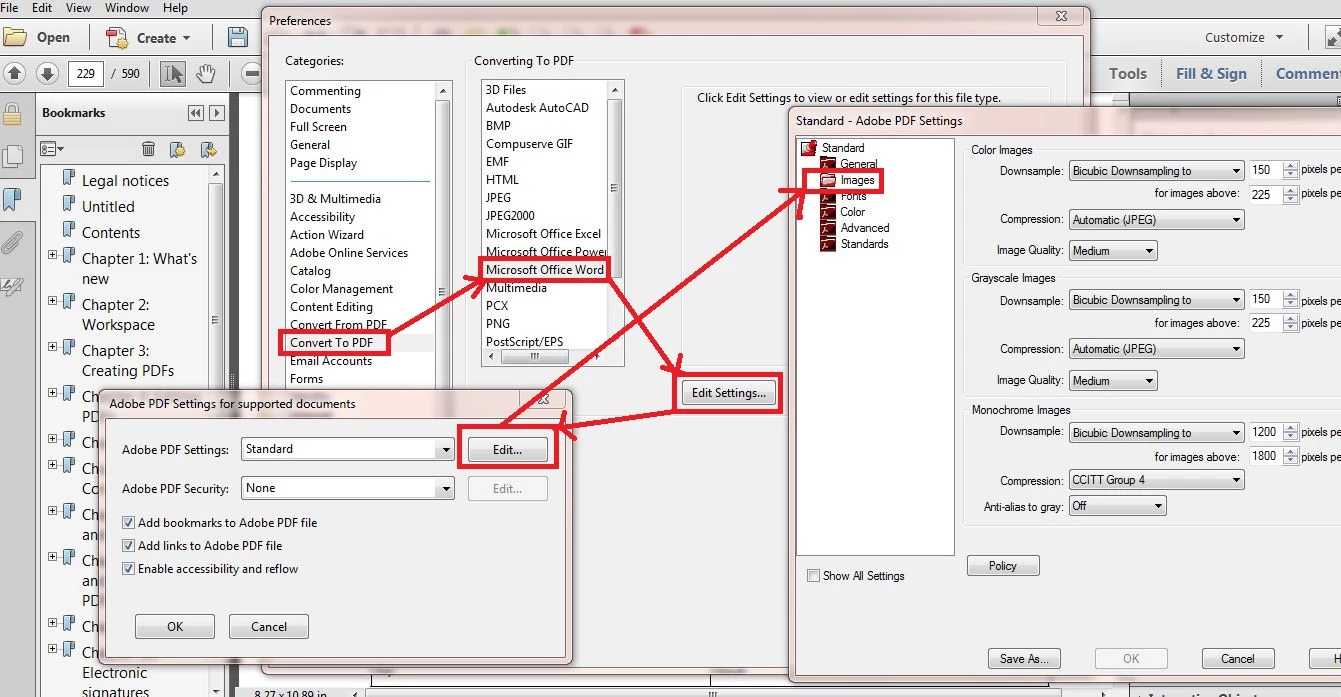The height and width of the screenshot is (697, 1341).
Task: Open Bookmarks options menu icon
Action: (52, 149)
